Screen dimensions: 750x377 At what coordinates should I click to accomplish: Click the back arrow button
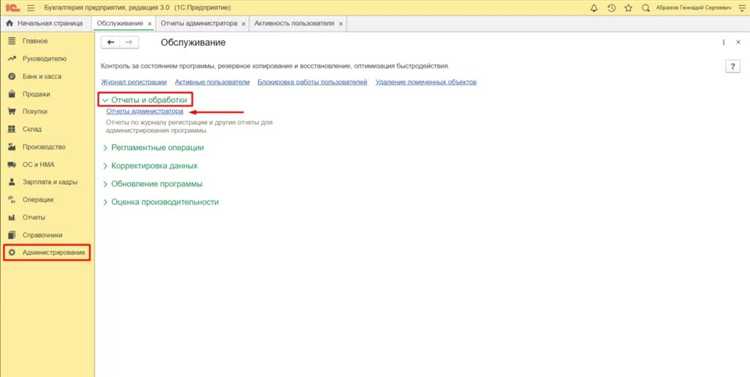(x=111, y=43)
